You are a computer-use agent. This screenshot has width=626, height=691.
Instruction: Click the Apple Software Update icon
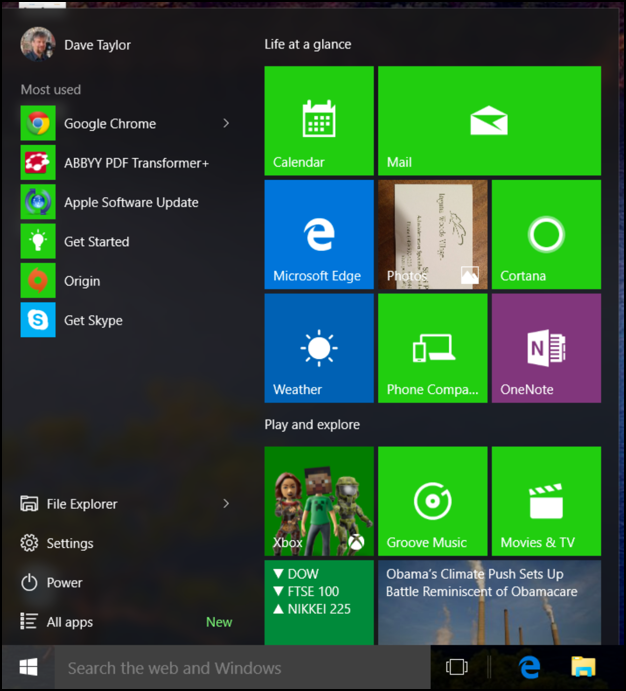point(38,202)
